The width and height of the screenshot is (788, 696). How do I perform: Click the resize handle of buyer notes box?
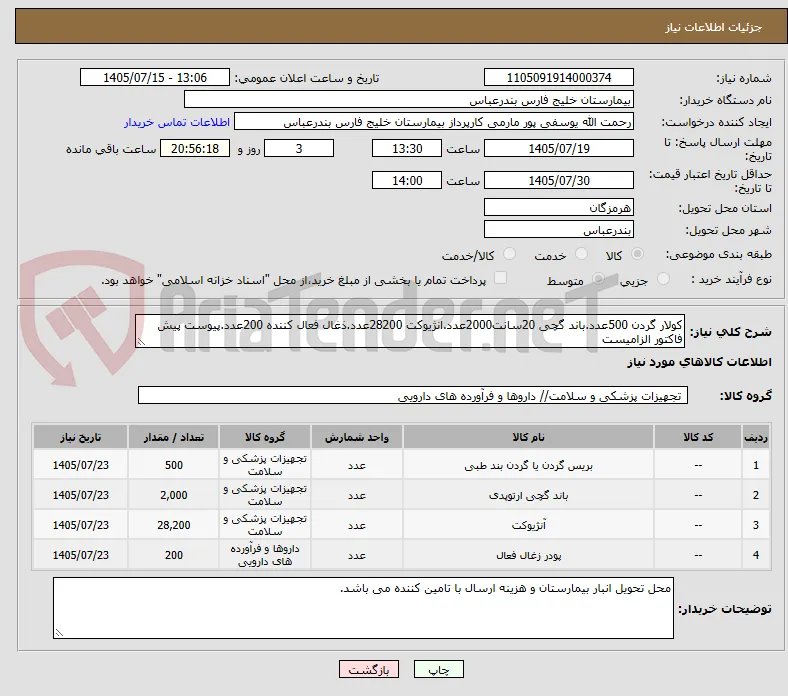pyautogui.click(x=59, y=633)
